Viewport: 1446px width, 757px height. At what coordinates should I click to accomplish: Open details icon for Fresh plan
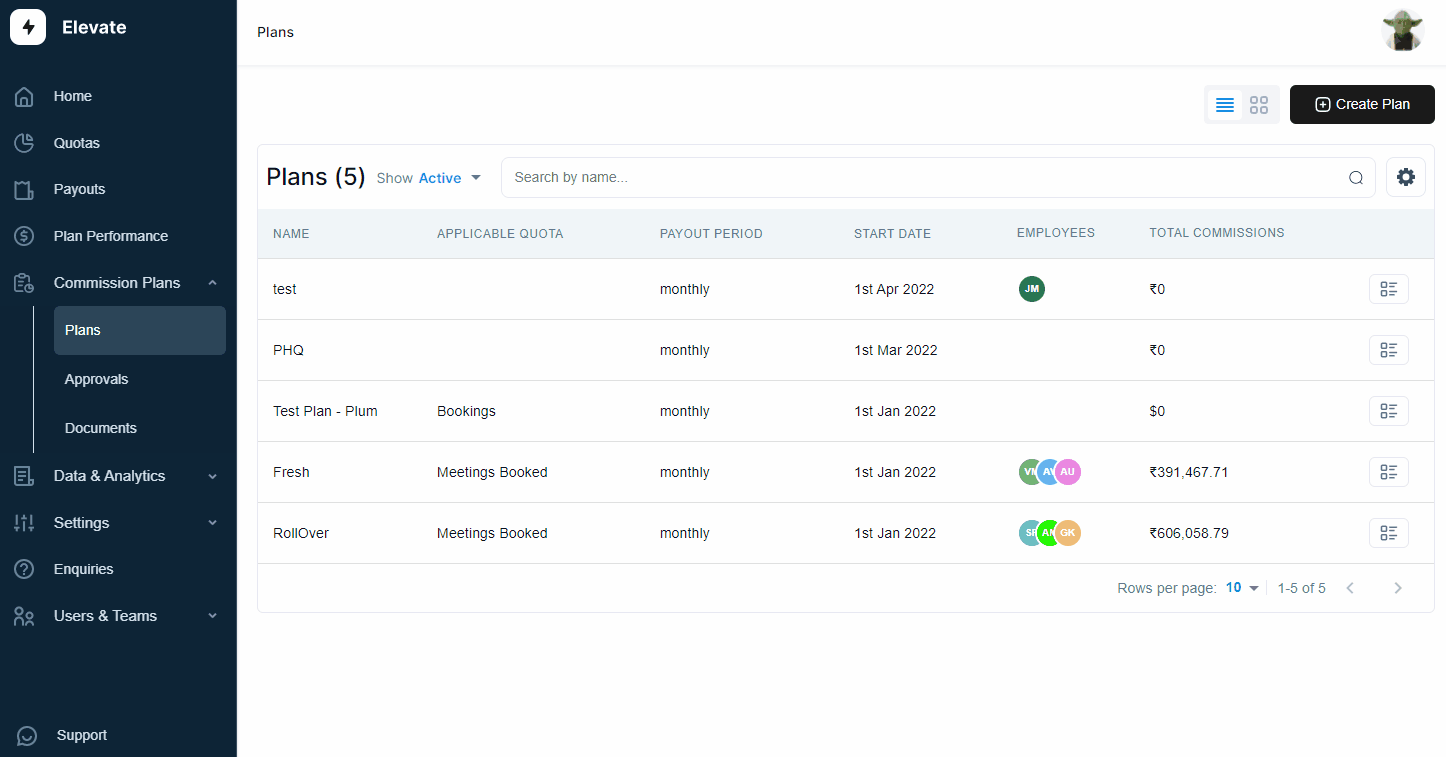pos(1389,472)
